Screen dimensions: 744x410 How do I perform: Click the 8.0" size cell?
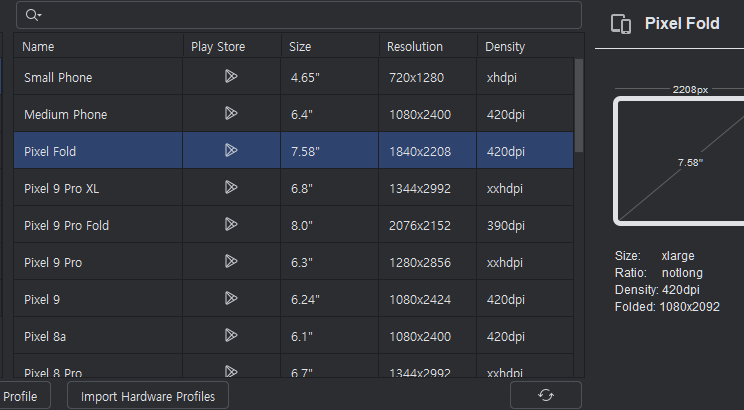(x=330, y=225)
